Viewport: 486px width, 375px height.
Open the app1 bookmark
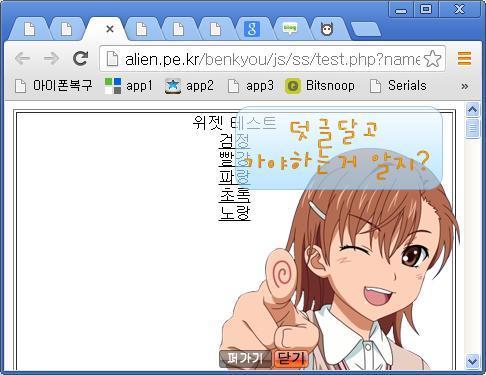pyautogui.click(x=128, y=86)
